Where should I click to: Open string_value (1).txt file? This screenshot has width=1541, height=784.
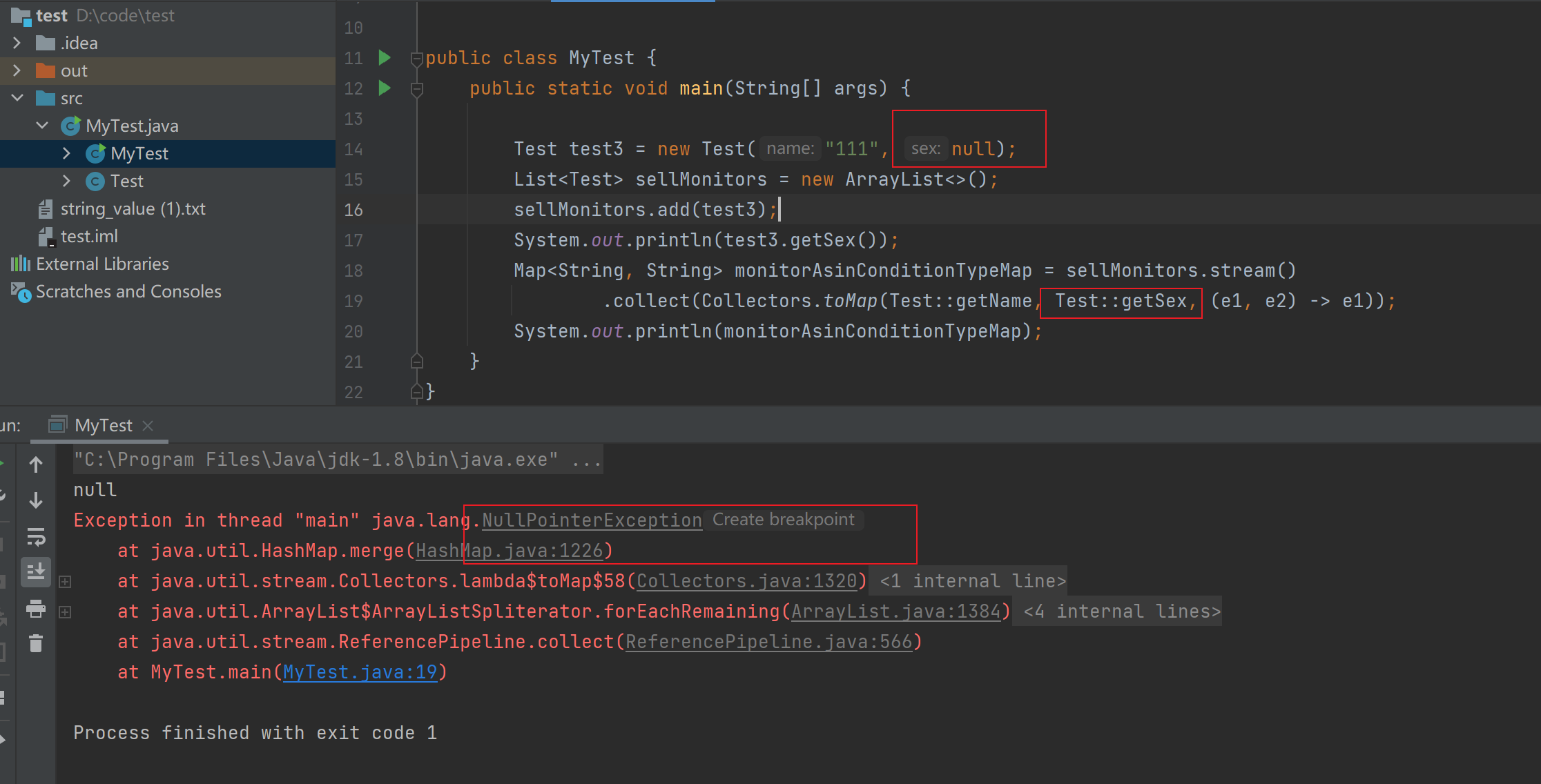pos(133,209)
